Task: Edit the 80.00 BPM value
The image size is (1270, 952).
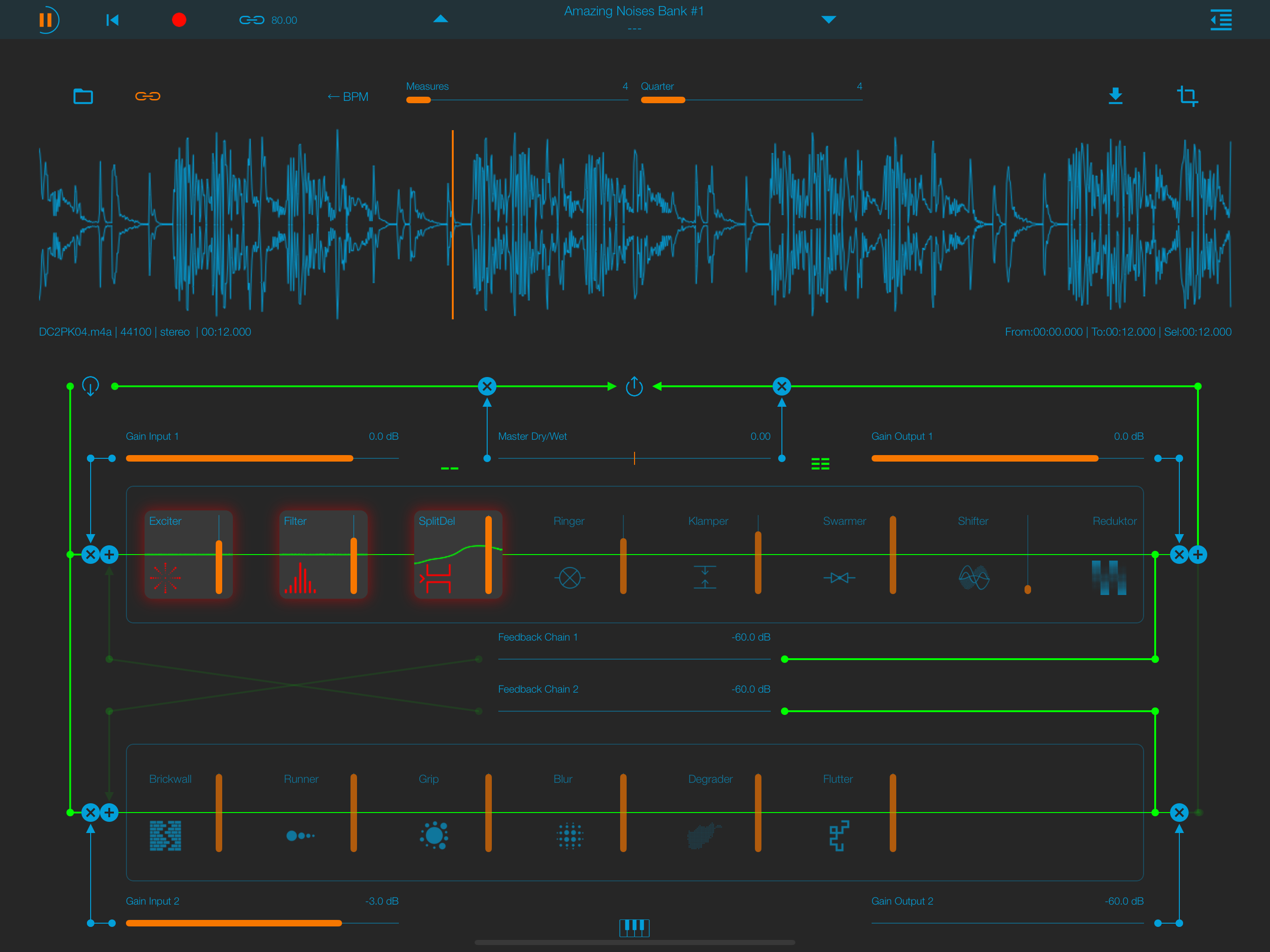Action: [x=284, y=20]
